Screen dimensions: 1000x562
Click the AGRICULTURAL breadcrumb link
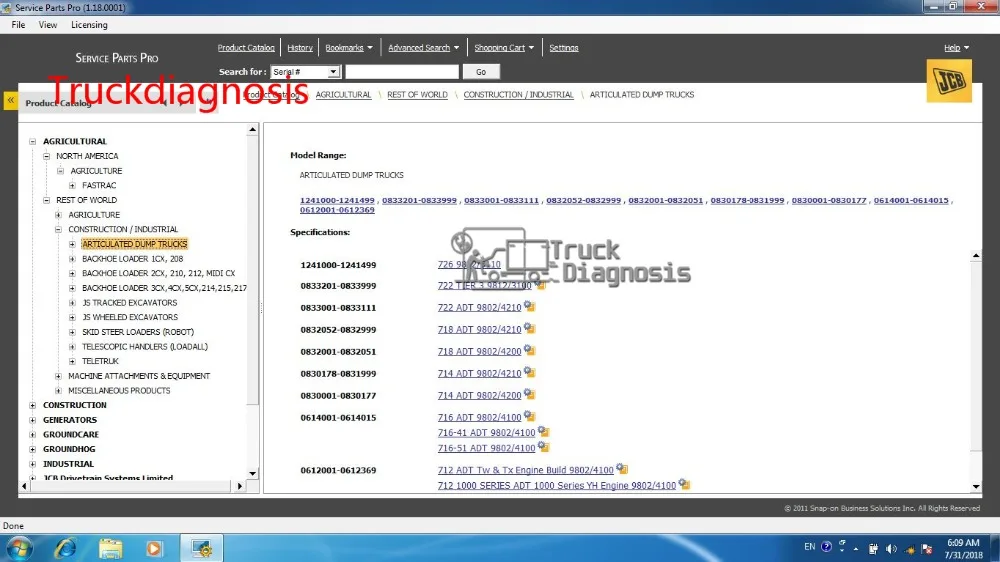343,94
